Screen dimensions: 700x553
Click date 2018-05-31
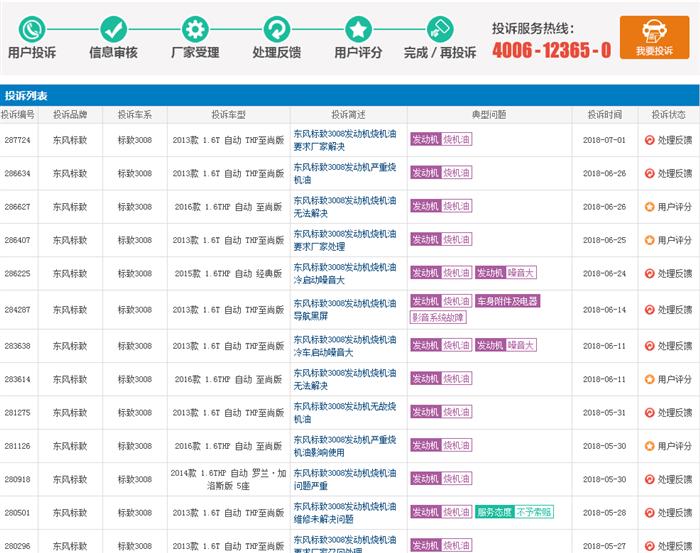pyautogui.click(x=604, y=413)
